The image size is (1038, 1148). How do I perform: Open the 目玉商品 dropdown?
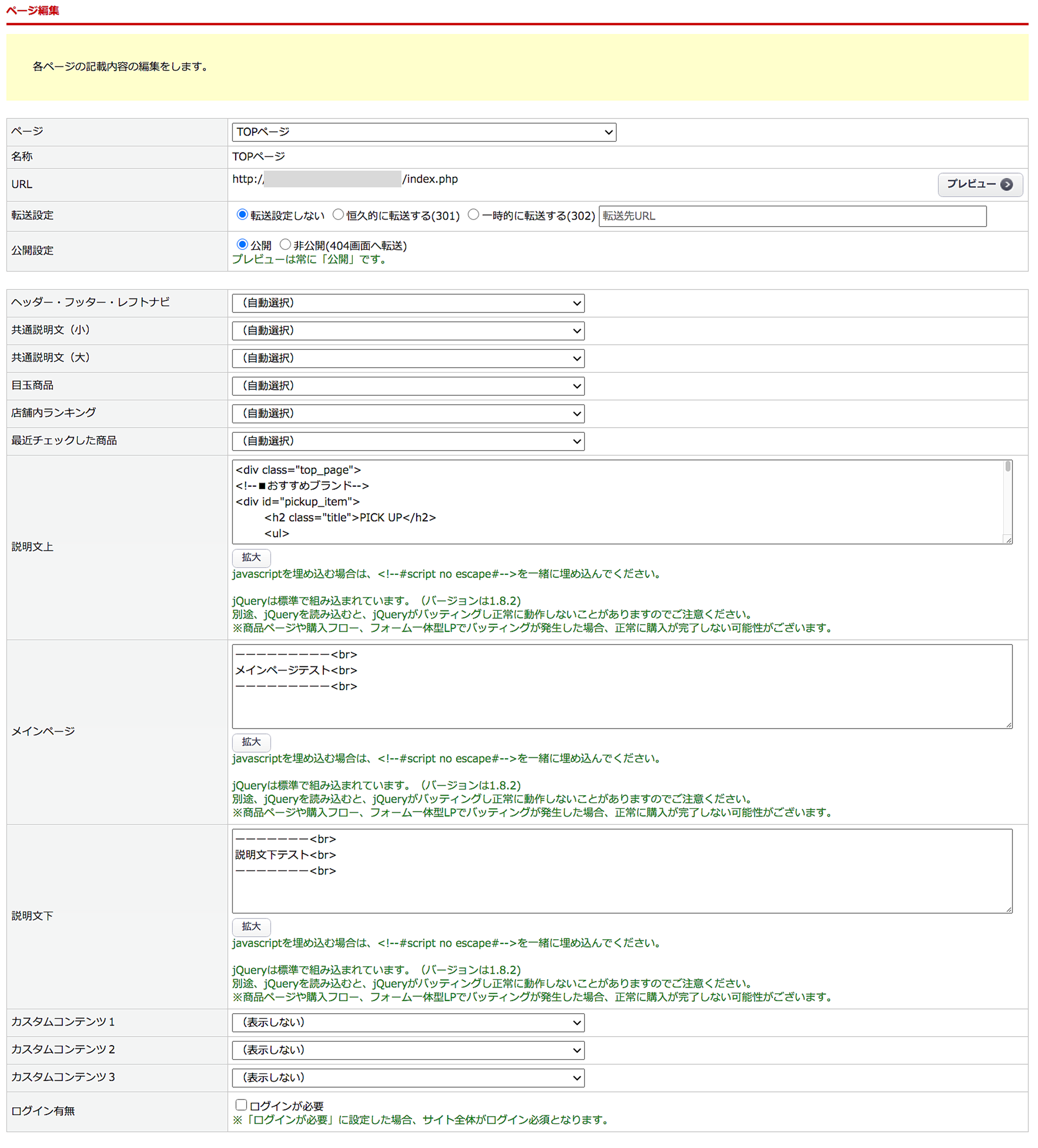(x=408, y=386)
